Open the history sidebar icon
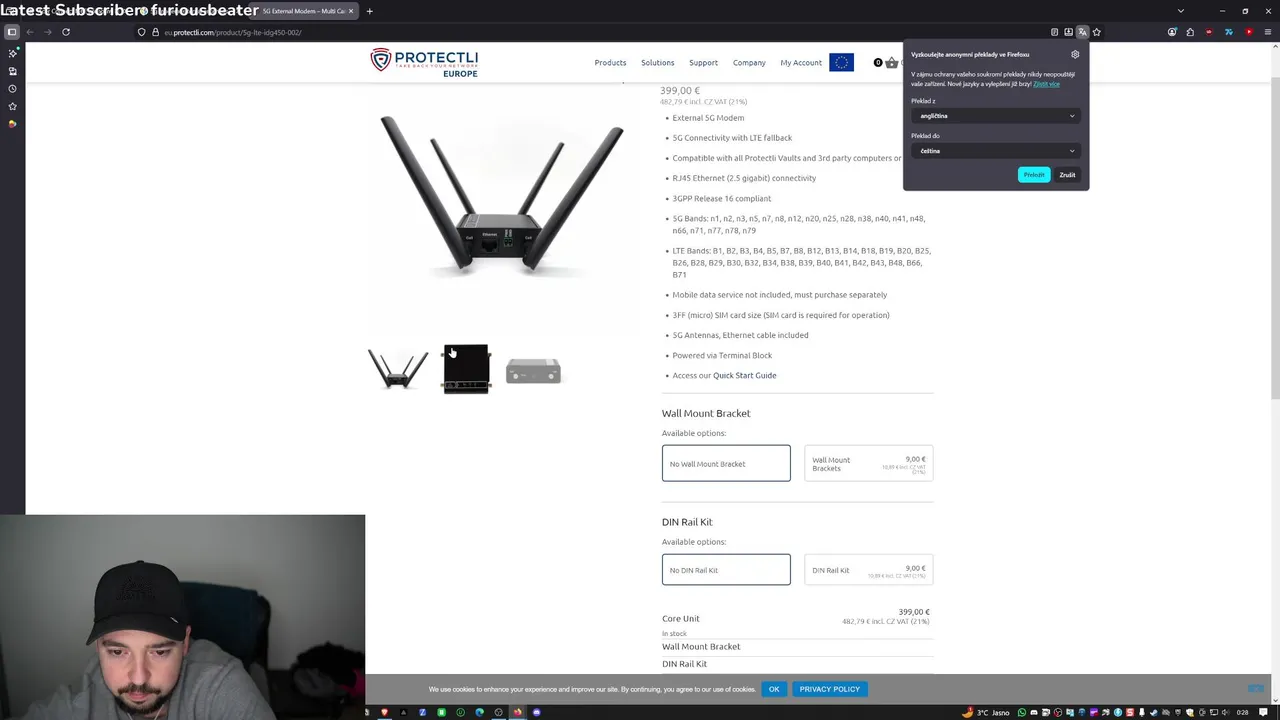This screenshot has height=720, width=1280. point(12,89)
